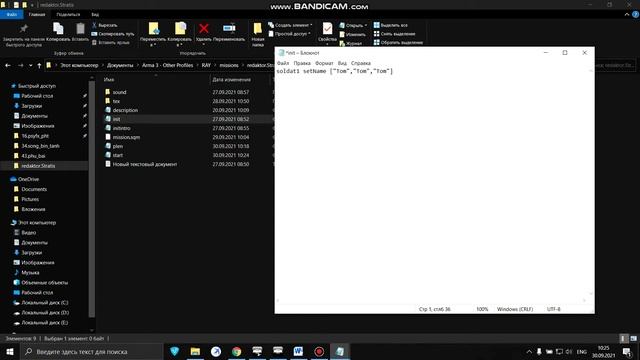The image size is (640, 360).
Task: Switch to Home ribbon tab in Explorer
Action: [37, 14]
